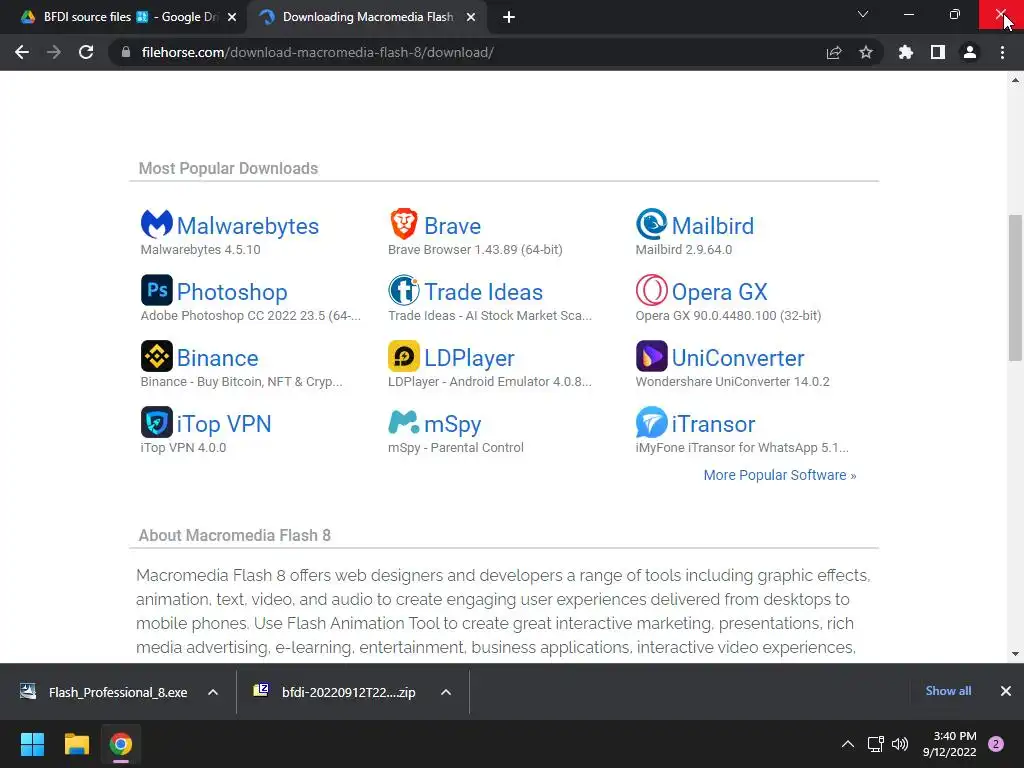Open the mSpy download link
This screenshot has height=768, width=1024.
point(453,424)
